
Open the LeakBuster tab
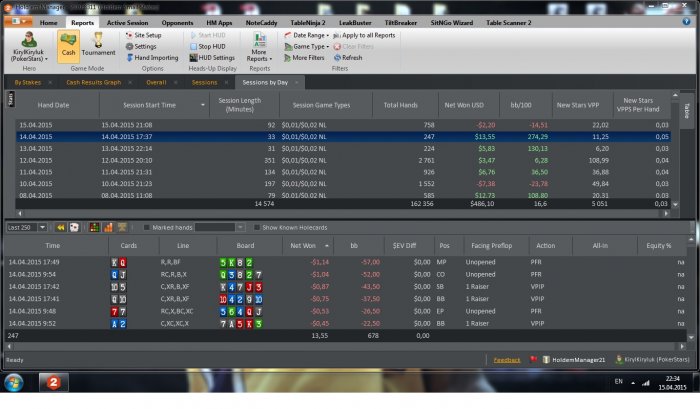(x=355, y=22)
